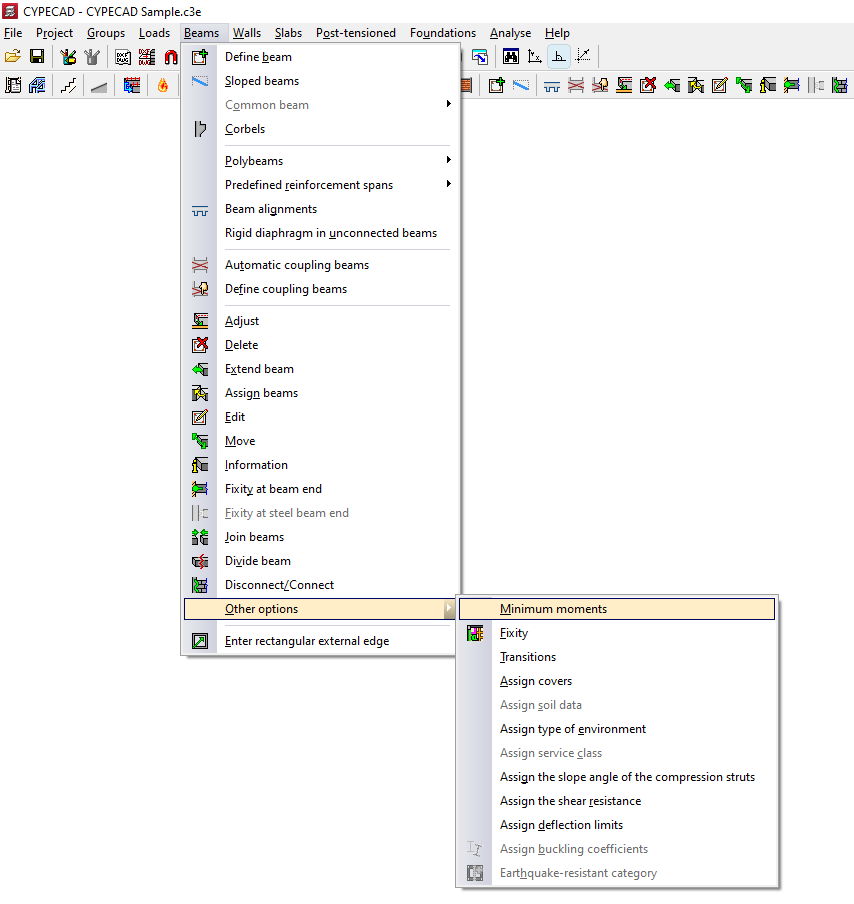Click the Define beam icon in the toolbar

[x=496, y=86]
